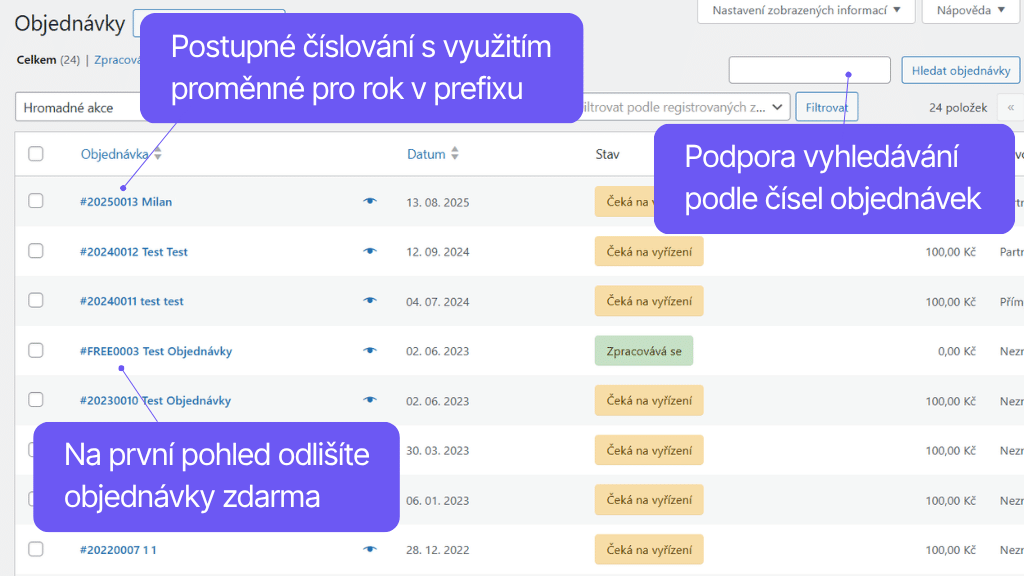Click inside the order search field
Viewport: 1024px width, 576px height.
click(809, 70)
